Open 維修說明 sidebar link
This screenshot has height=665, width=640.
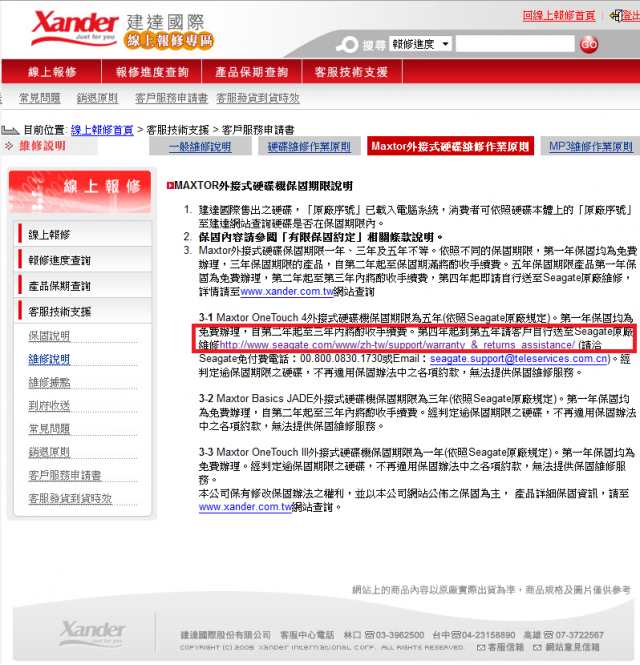(49, 359)
